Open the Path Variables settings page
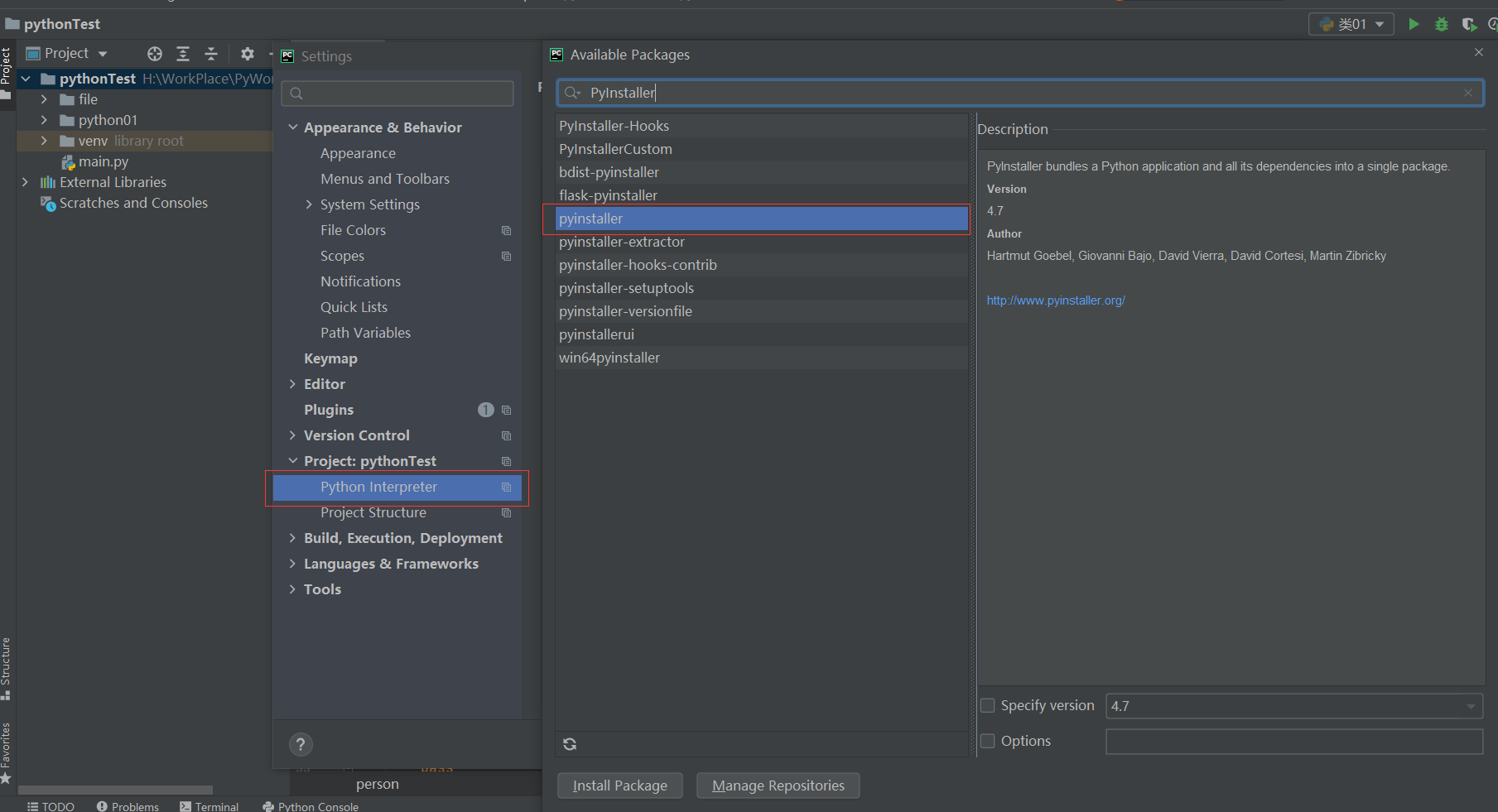1498x812 pixels. (366, 333)
